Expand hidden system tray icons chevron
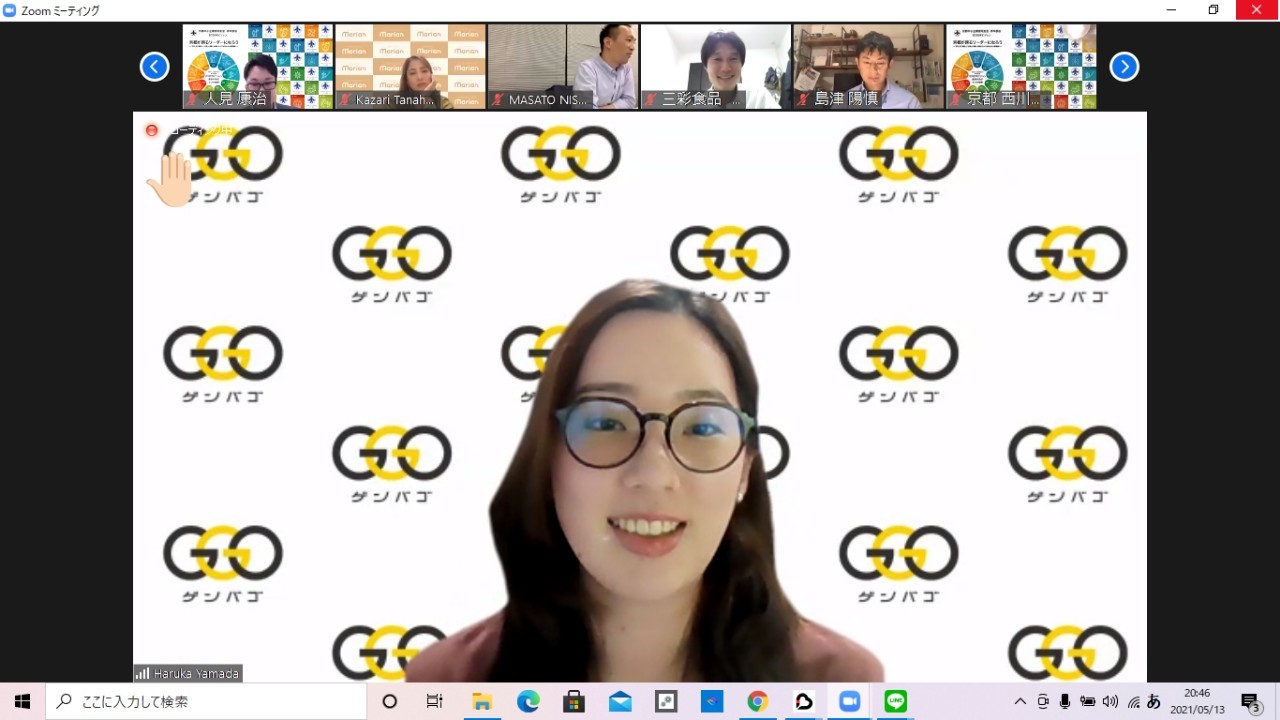The width and height of the screenshot is (1280, 720). tap(1020, 702)
